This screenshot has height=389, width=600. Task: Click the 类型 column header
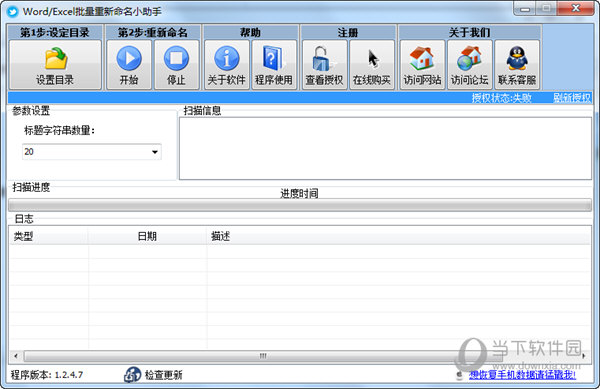click(x=49, y=236)
